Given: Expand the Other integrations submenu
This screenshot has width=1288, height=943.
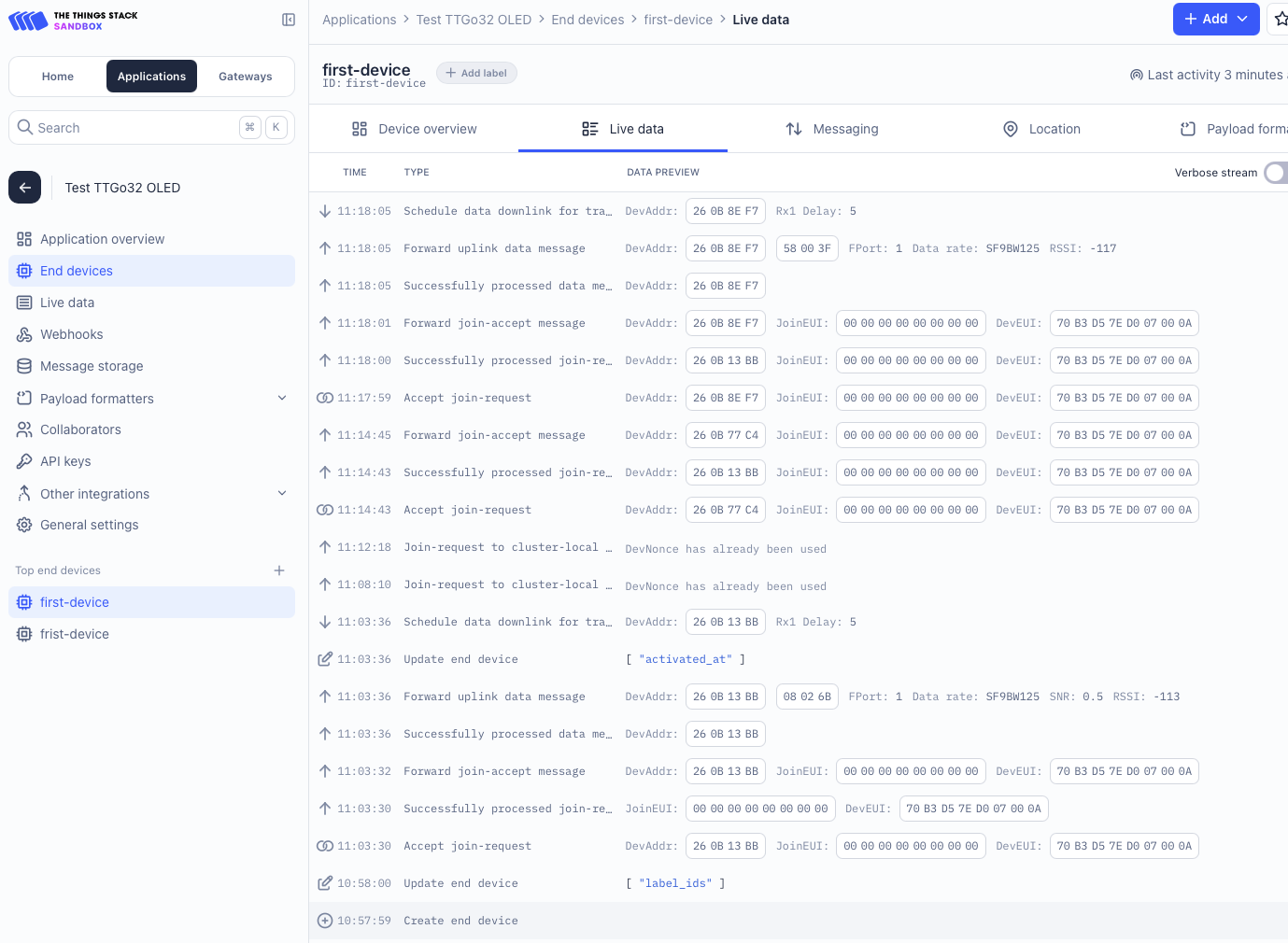Looking at the screenshot, I should pos(282,494).
